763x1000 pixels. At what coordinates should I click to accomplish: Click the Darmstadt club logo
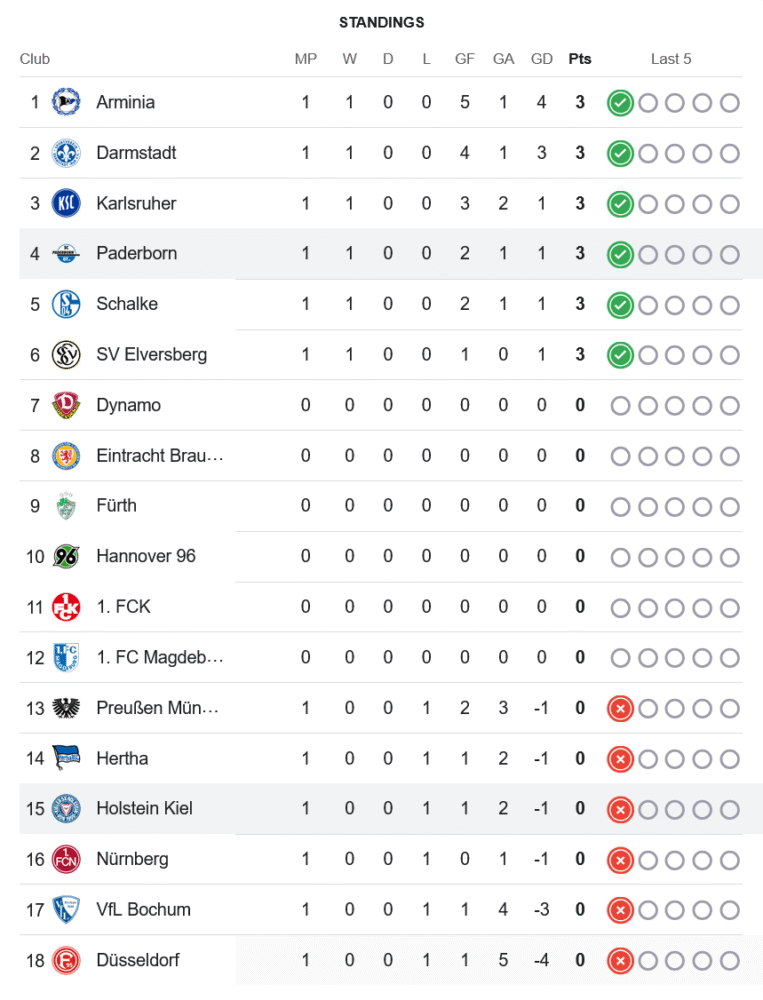tap(66, 153)
